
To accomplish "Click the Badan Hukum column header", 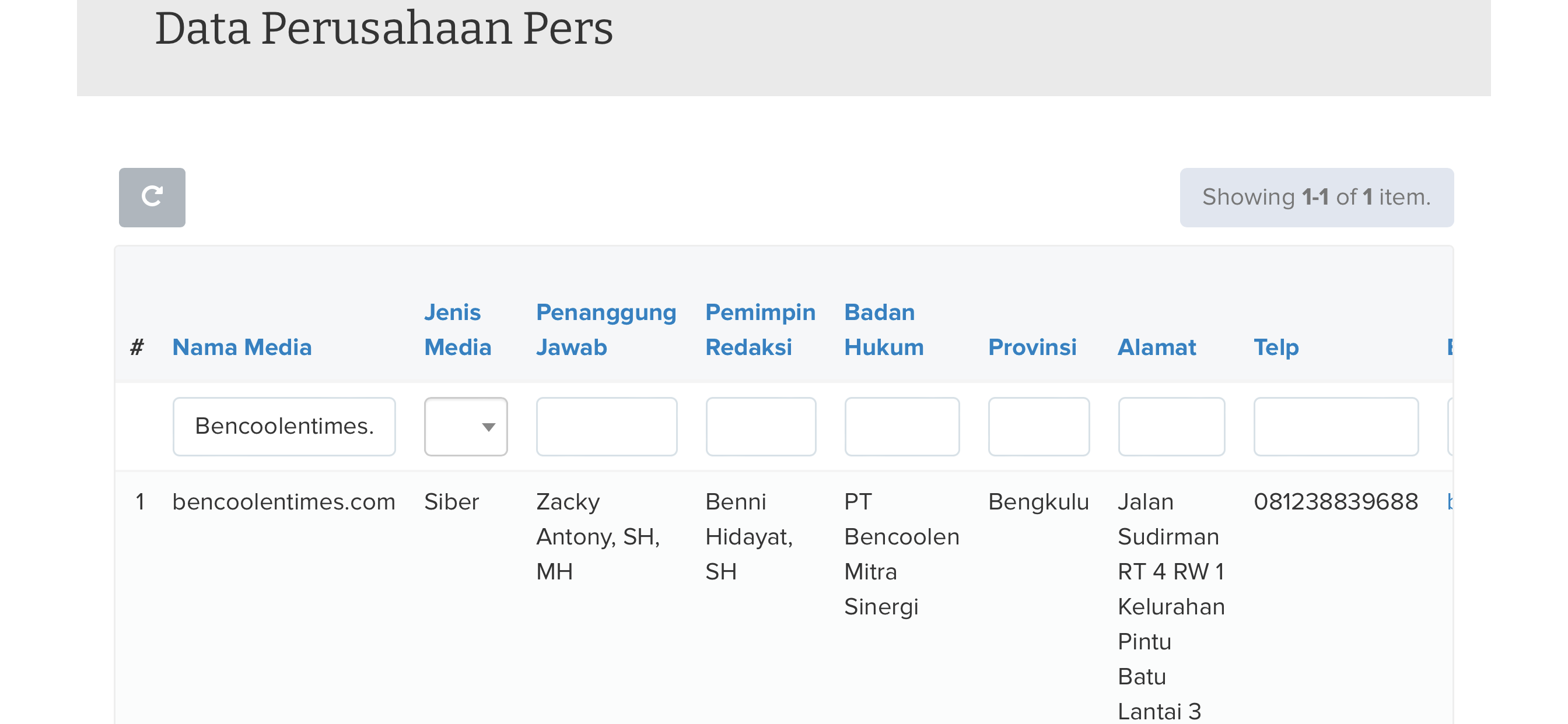I will click(883, 330).
